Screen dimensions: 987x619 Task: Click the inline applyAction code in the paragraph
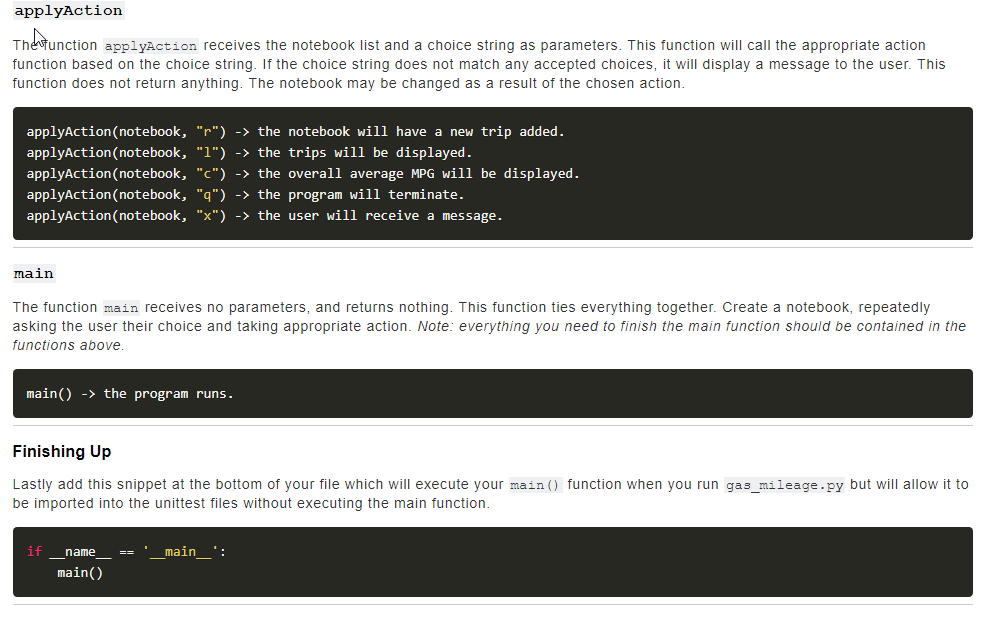(x=150, y=46)
